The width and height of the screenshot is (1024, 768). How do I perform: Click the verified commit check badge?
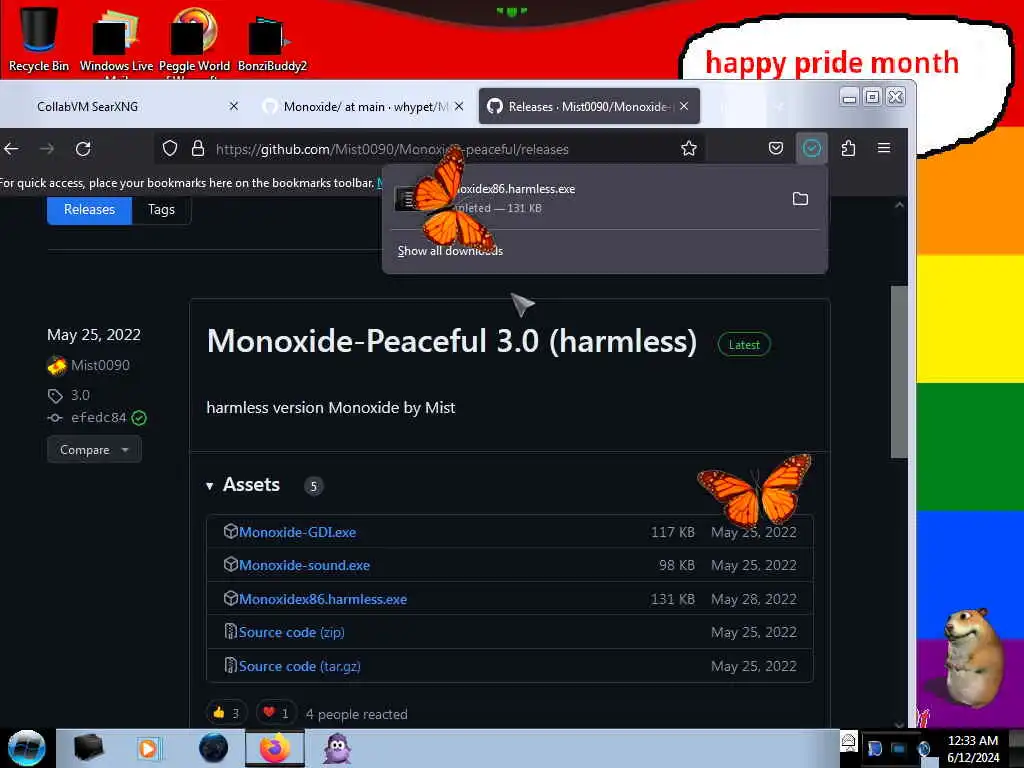point(139,418)
